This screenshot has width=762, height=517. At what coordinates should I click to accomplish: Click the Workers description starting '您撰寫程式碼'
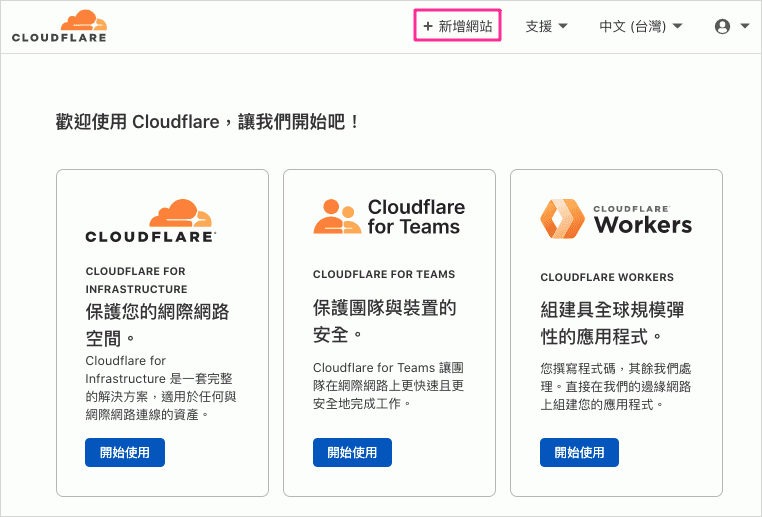[x=616, y=386]
